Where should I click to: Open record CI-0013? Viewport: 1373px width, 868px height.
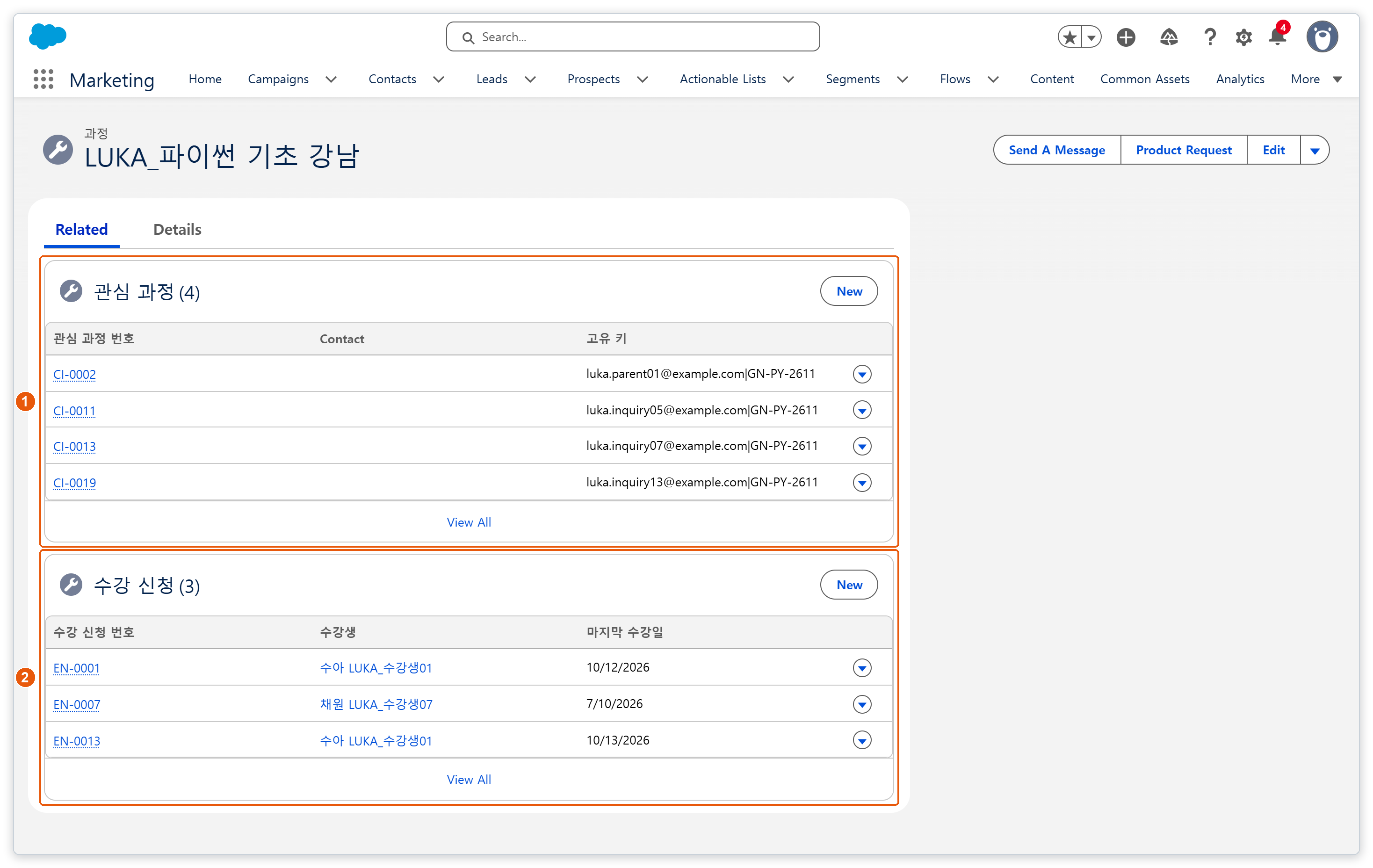coord(75,446)
